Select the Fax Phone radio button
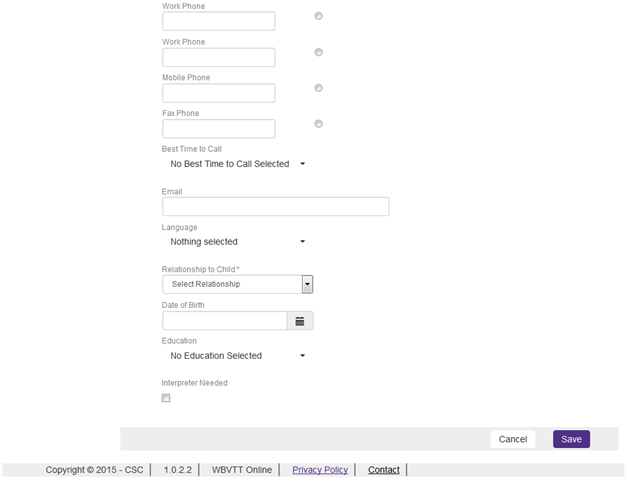Viewport: 628px width, 483px height. 318,124
